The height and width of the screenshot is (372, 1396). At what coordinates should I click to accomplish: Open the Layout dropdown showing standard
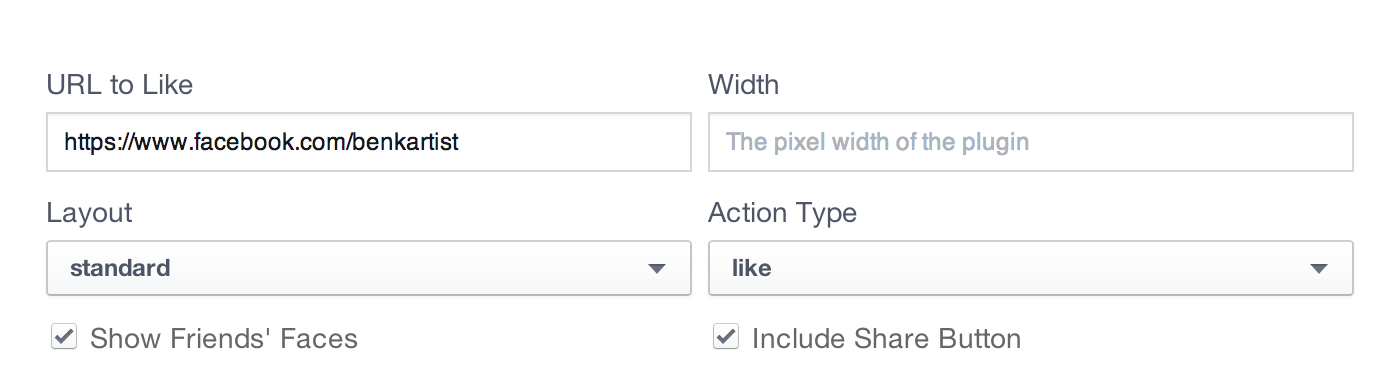pyautogui.click(x=369, y=268)
